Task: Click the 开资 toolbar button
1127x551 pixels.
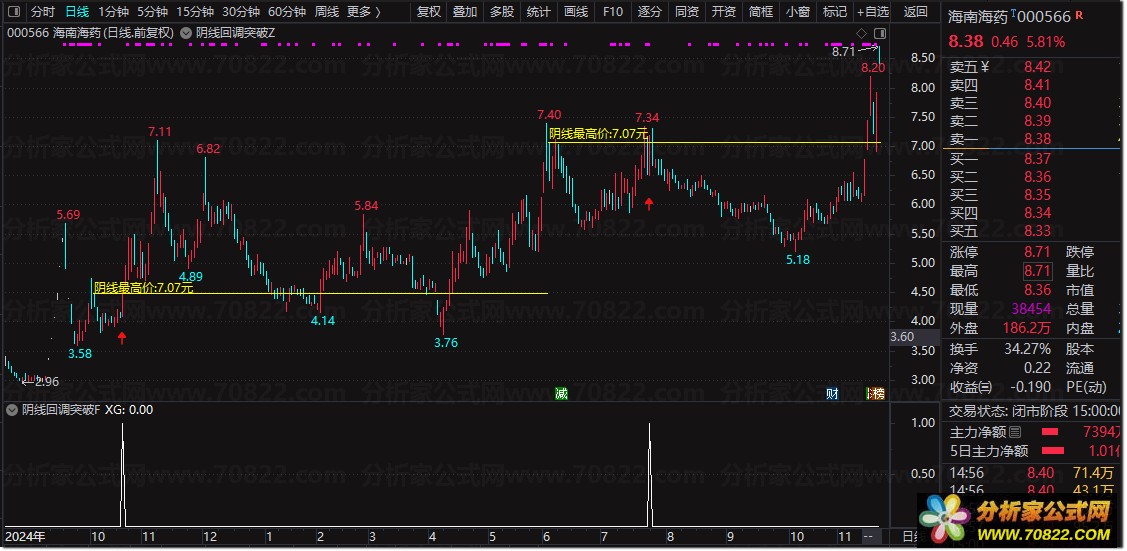Action: (724, 11)
